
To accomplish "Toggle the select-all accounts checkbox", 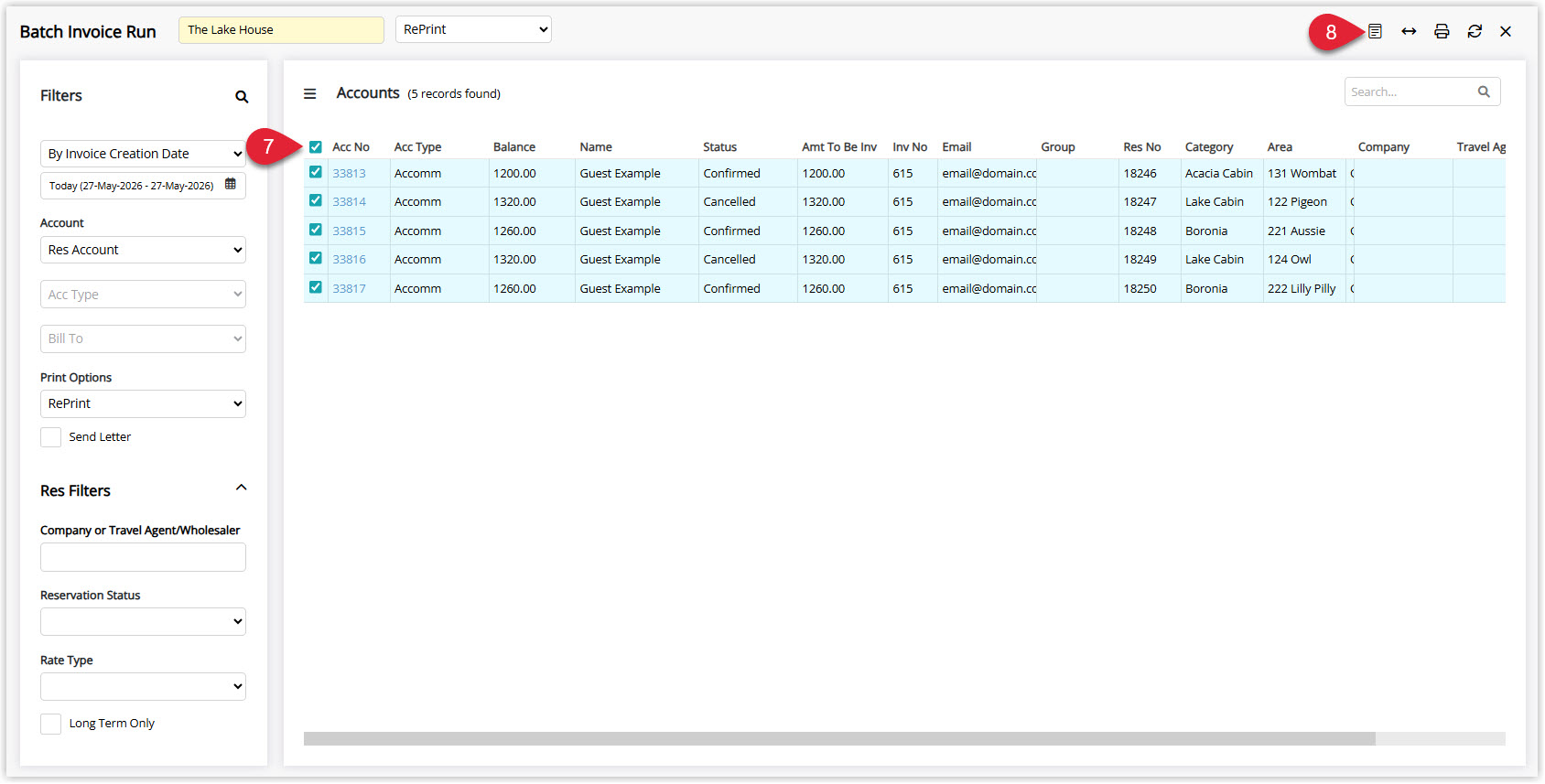I will [x=316, y=146].
